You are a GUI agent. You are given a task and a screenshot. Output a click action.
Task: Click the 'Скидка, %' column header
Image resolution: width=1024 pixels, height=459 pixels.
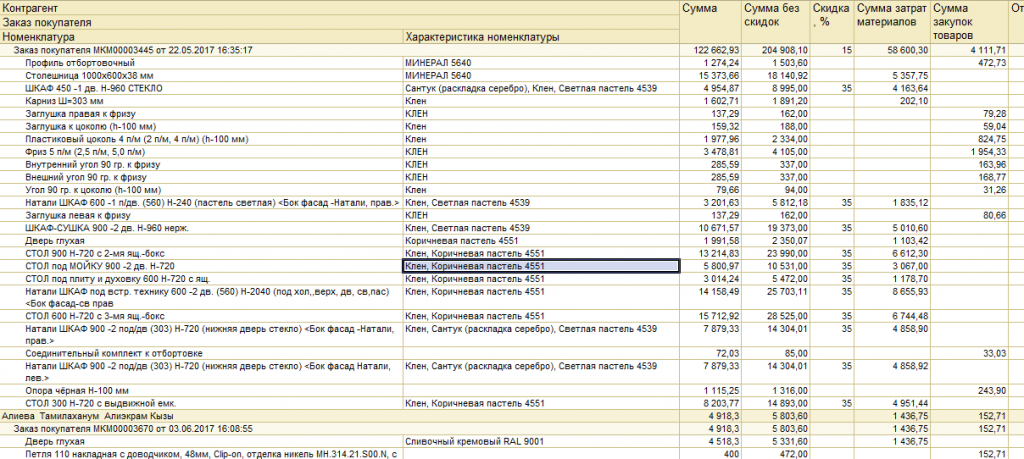pyautogui.click(x=831, y=22)
